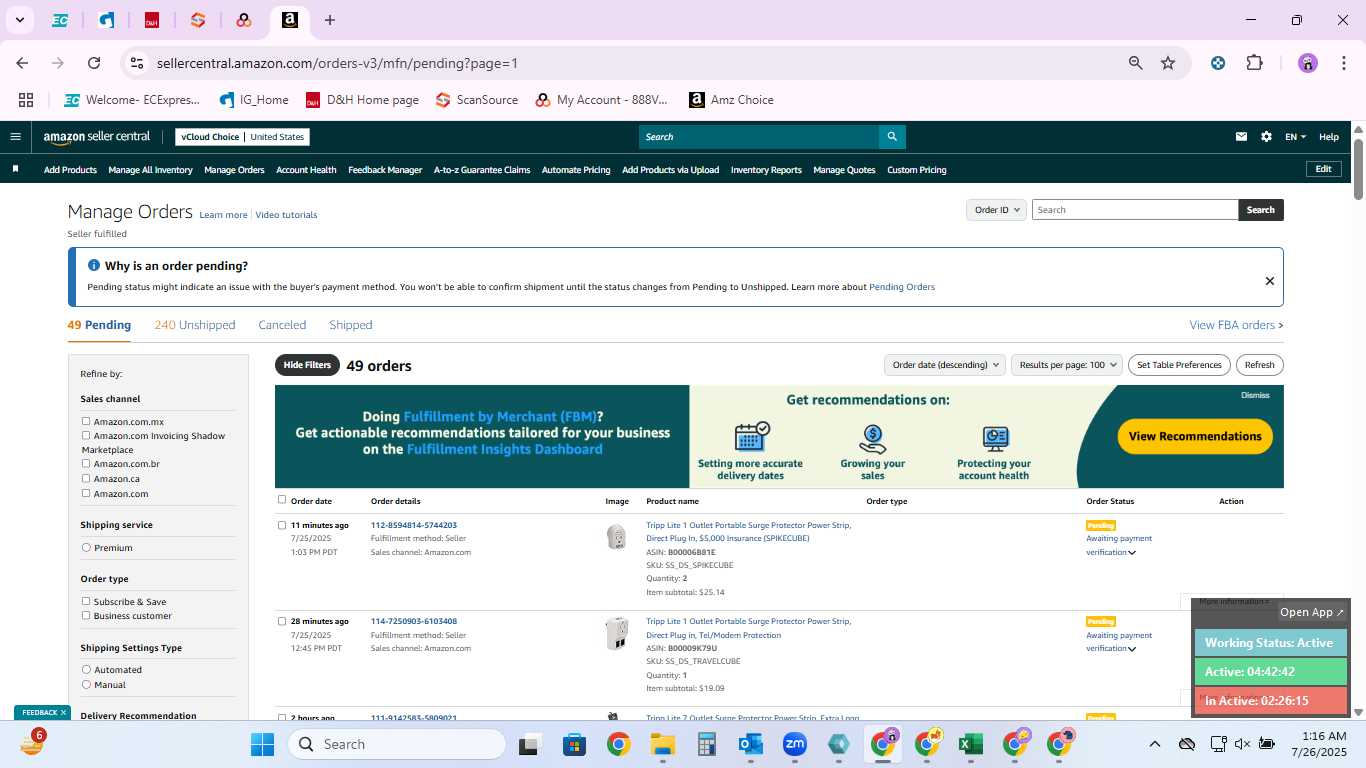Click the zoom magnifier icon in address bar

1135,63
